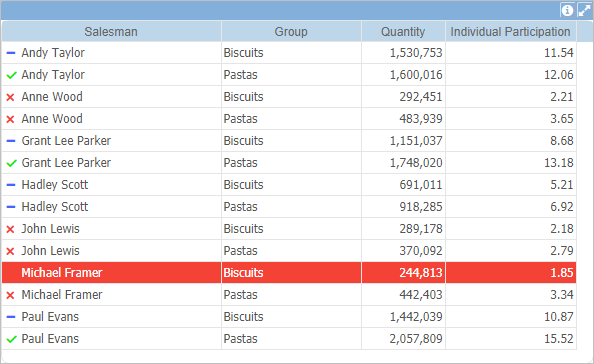Select Paul Evans name in Biscuits row

click(50, 316)
